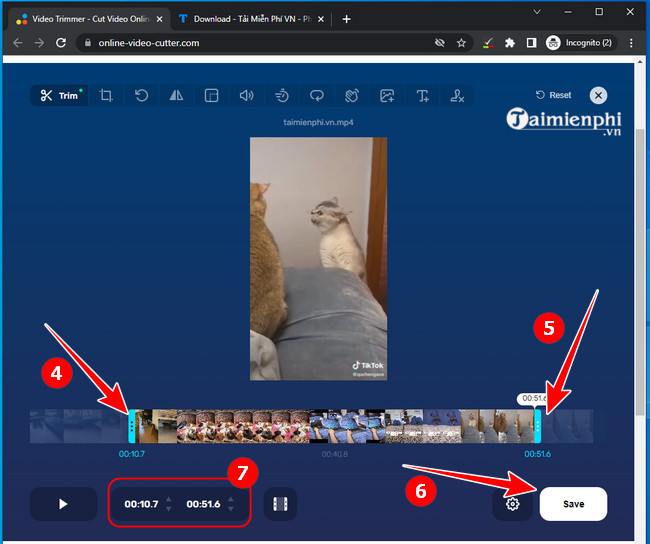Click the taimienphi.vn.mp4 file name
Viewport: 650px width, 544px height.
pos(318,122)
